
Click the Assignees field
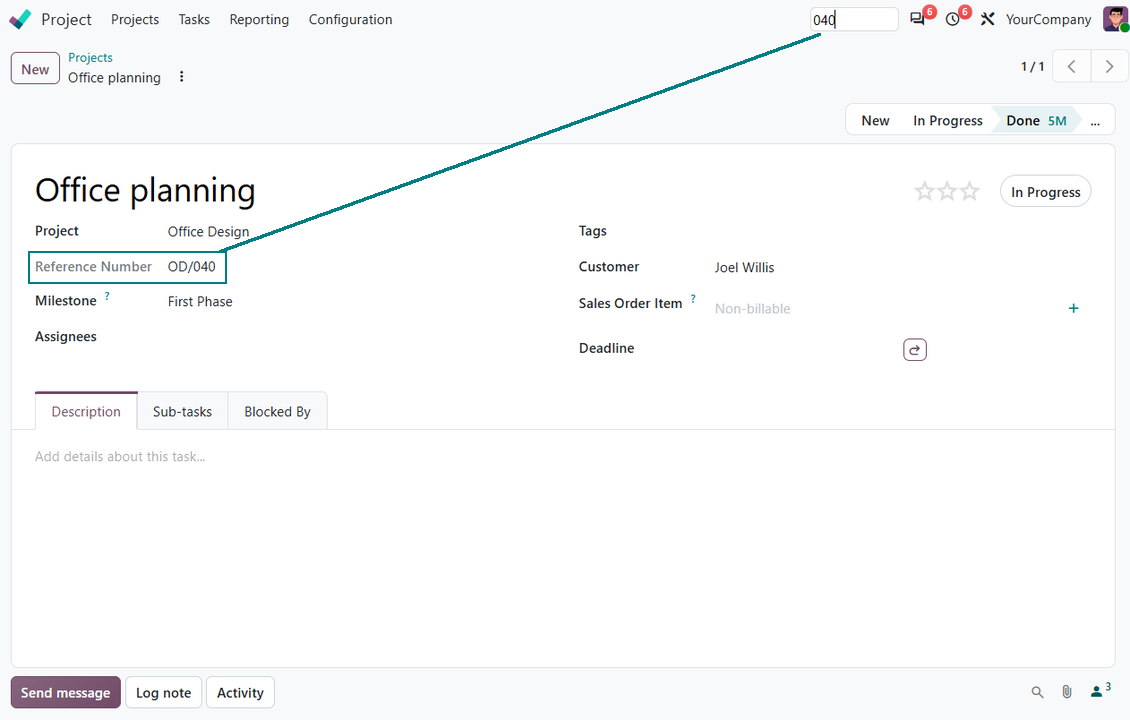(x=353, y=337)
